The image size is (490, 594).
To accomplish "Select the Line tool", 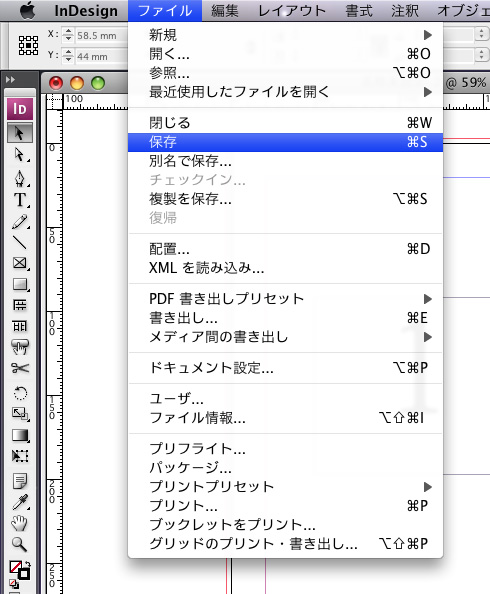I will tap(19, 242).
